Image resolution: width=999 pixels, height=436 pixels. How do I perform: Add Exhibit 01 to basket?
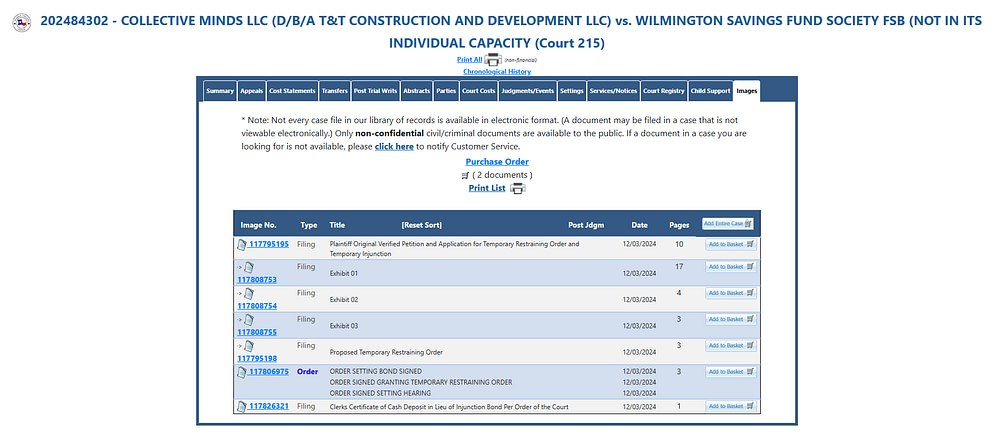click(731, 266)
